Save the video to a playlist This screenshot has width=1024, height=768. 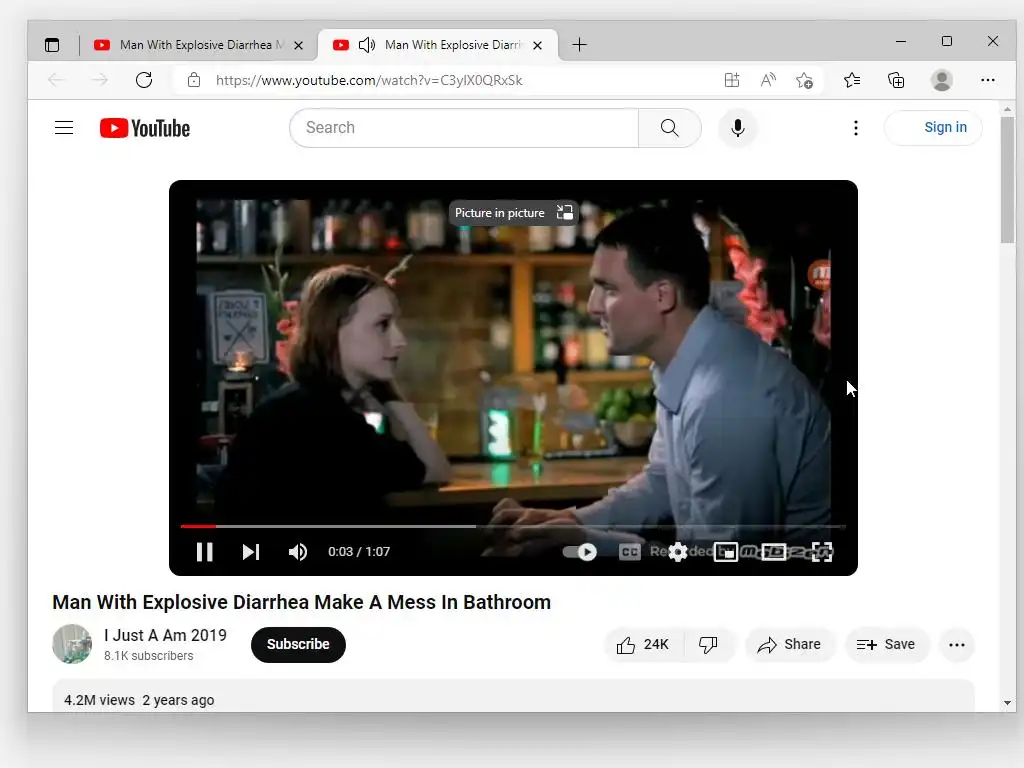click(886, 645)
